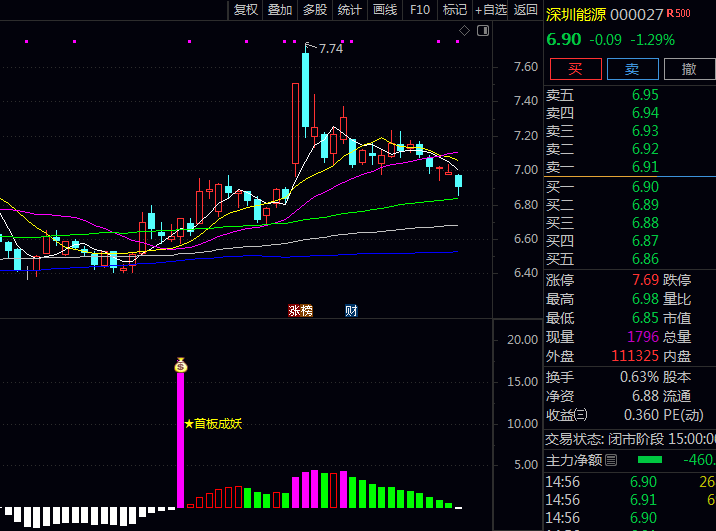716x531 pixels.
Task: Click the ★首板成妖 signal label
Action: 213,423
